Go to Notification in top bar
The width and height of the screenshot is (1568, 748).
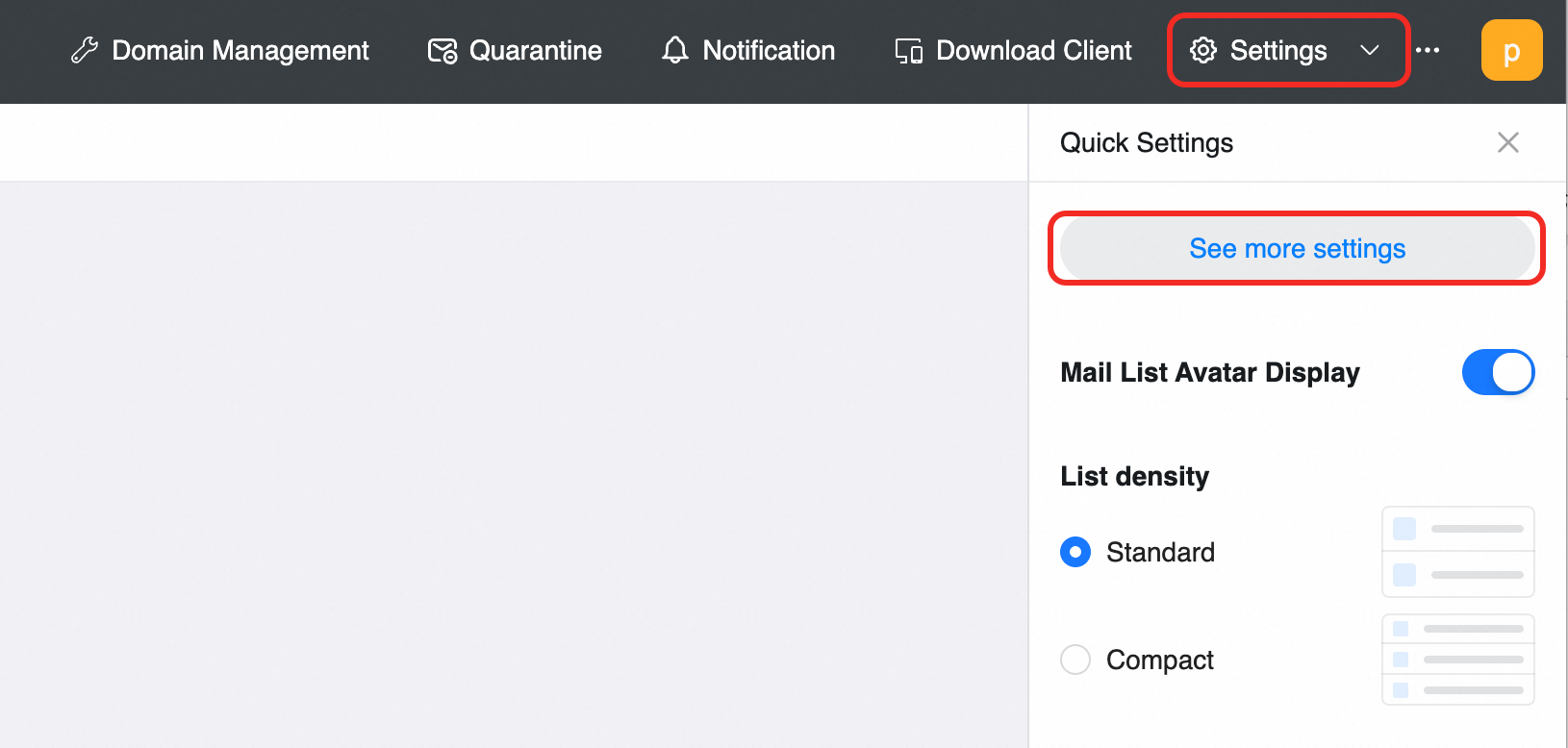coord(748,50)
